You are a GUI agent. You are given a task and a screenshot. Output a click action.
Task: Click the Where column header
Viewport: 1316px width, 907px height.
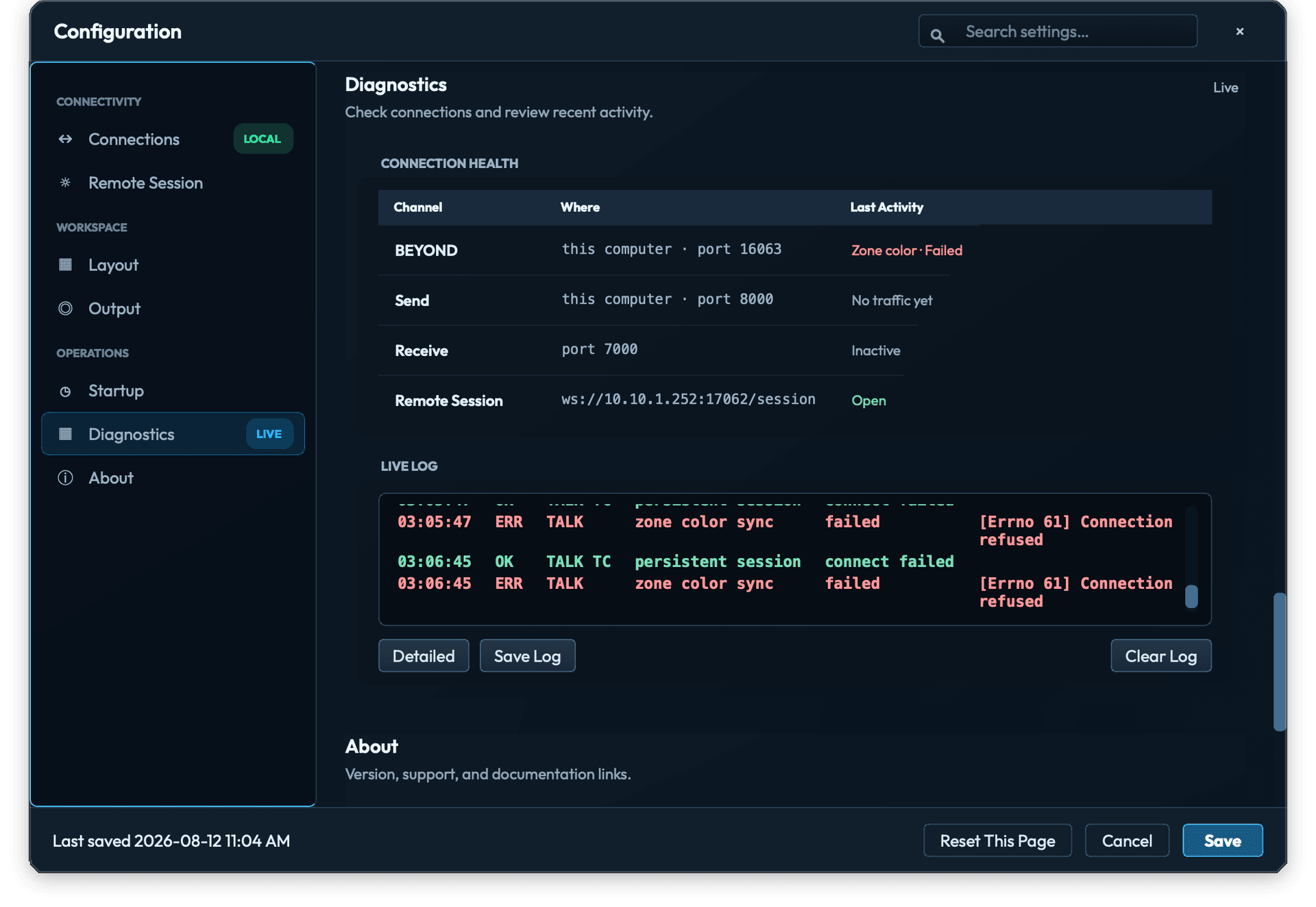pos(580,207)
